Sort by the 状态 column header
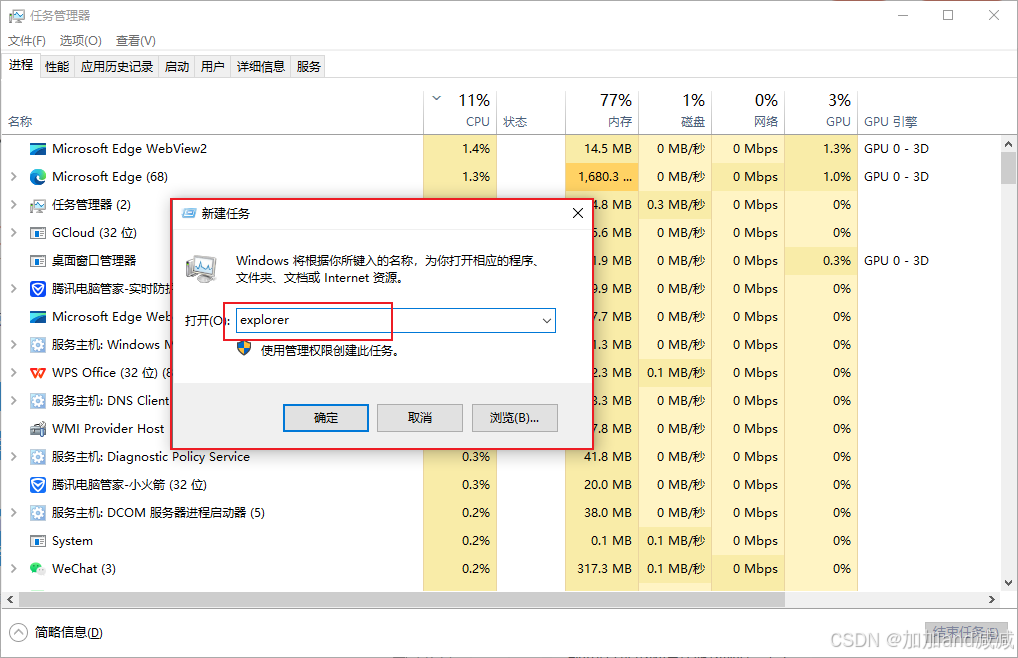 point(531,111)
